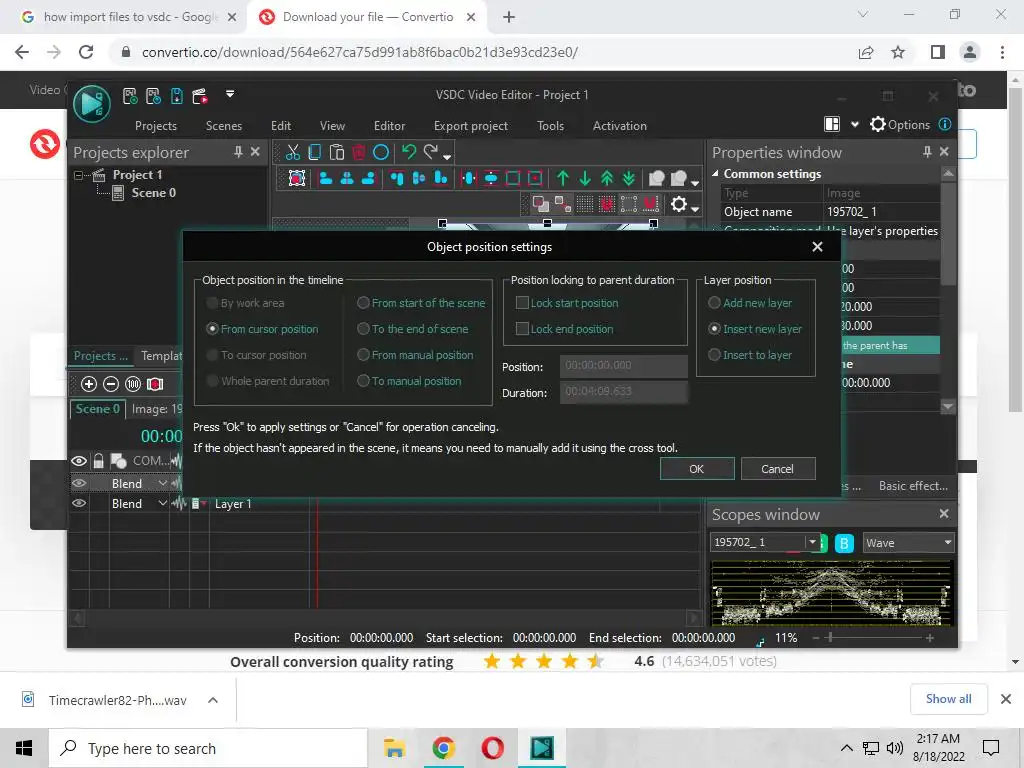Click the zoom slider handle in status bar

830,637
